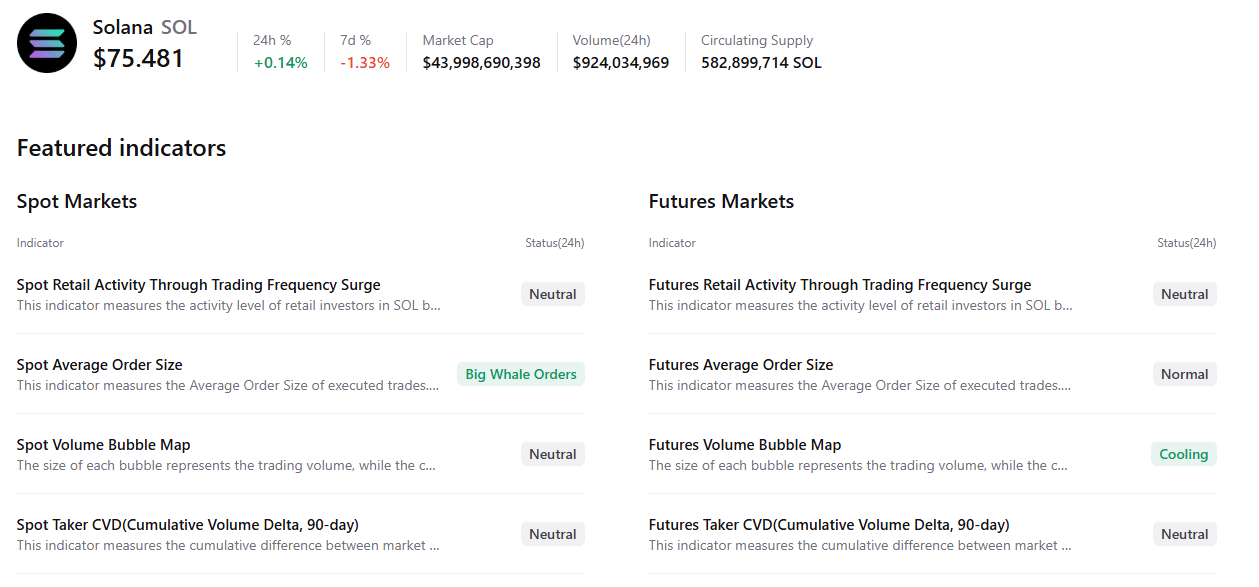Open Spot Retail Activity Through Trading Frequency Surge
Viewport: 1259px width, 587px height.
click(x=199, y=285)
